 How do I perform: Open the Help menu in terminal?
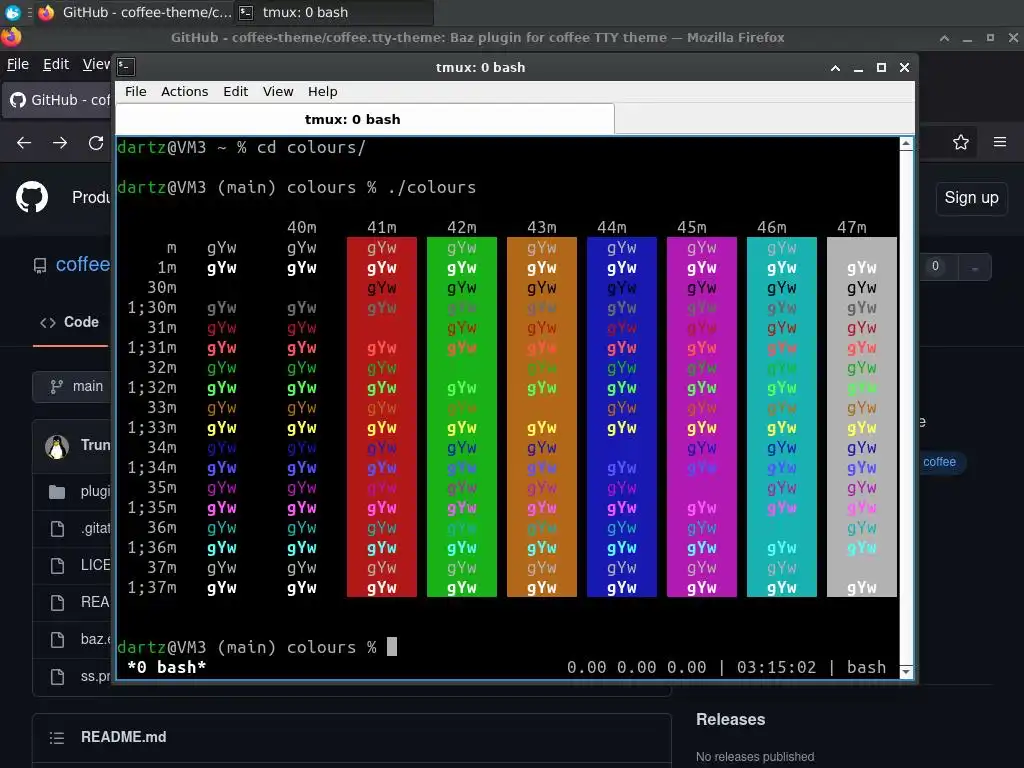(x=323, y=91)
